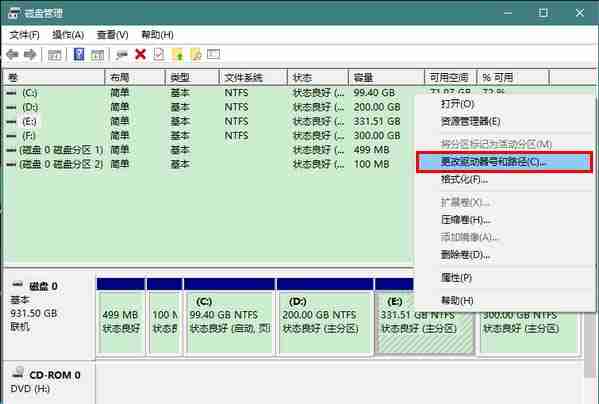Click the volume icon beside (C:) row
This screenshot has height=404, width=599.
coord(11,93)
